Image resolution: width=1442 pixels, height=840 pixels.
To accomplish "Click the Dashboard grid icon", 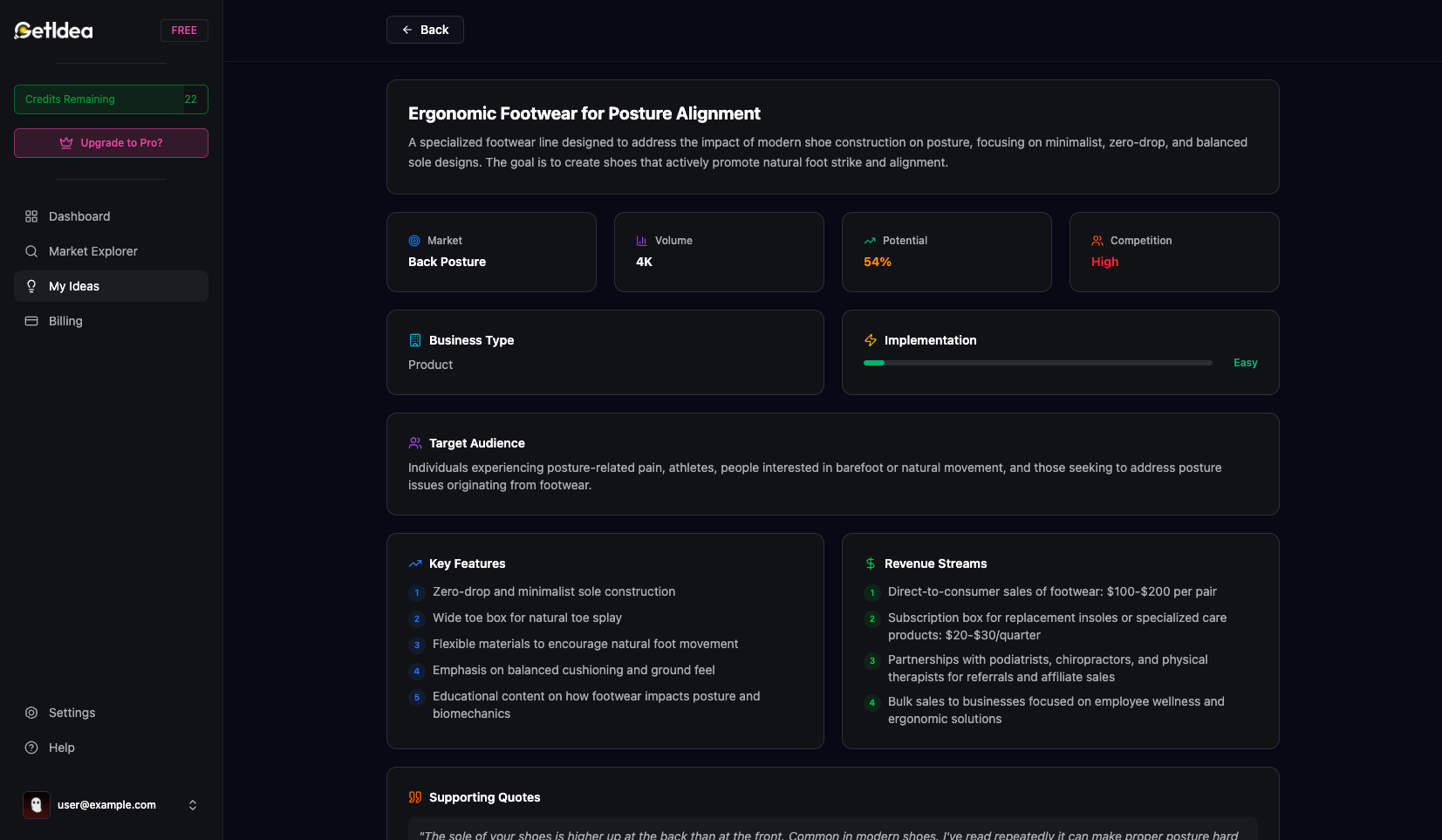I will (x=31, y=216).
